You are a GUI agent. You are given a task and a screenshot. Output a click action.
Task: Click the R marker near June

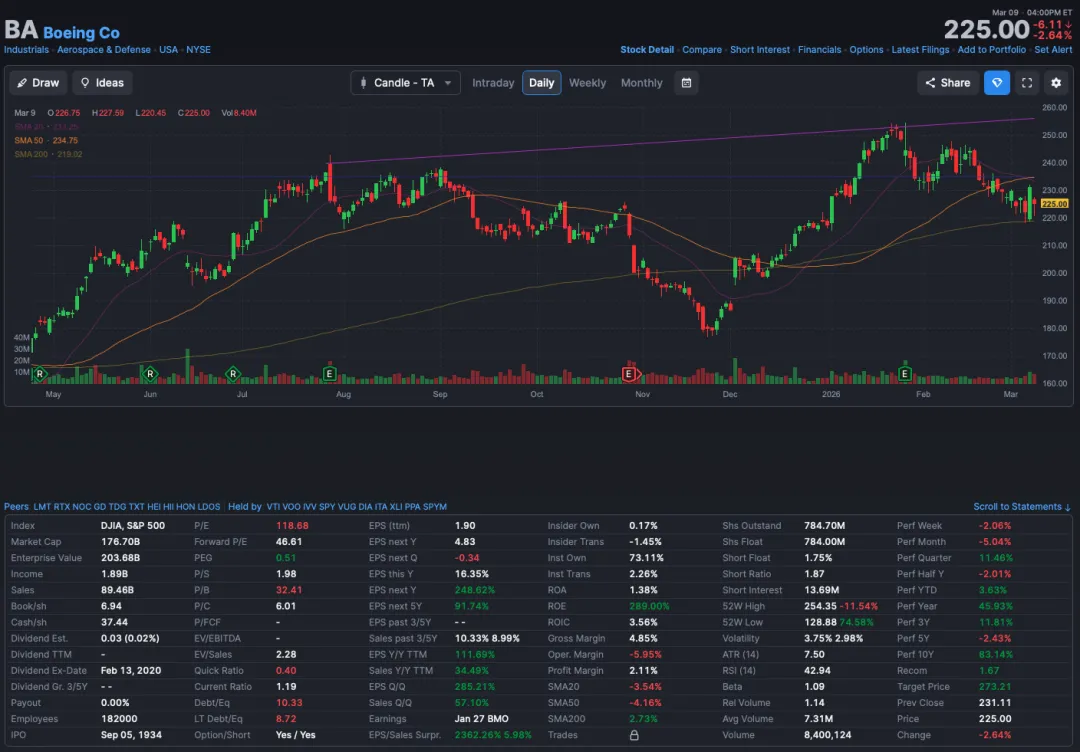click(150, 374)
